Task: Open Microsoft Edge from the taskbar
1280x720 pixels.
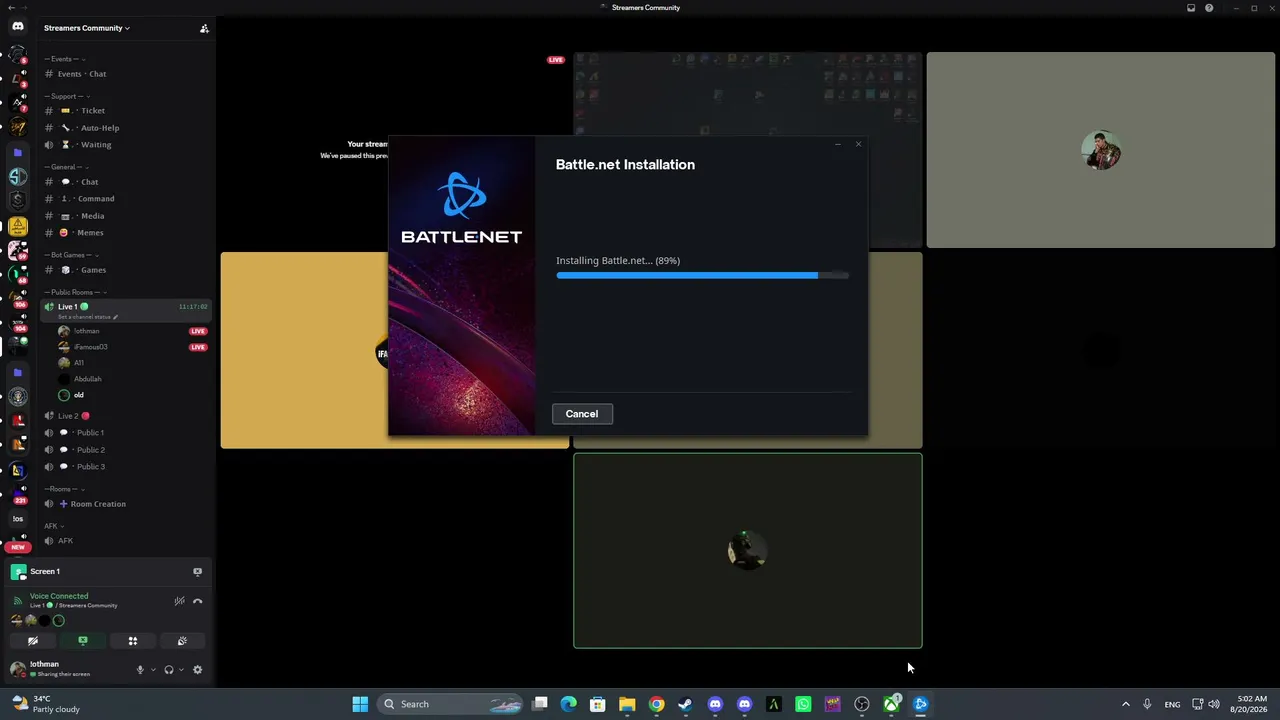Action: (569, 704)
